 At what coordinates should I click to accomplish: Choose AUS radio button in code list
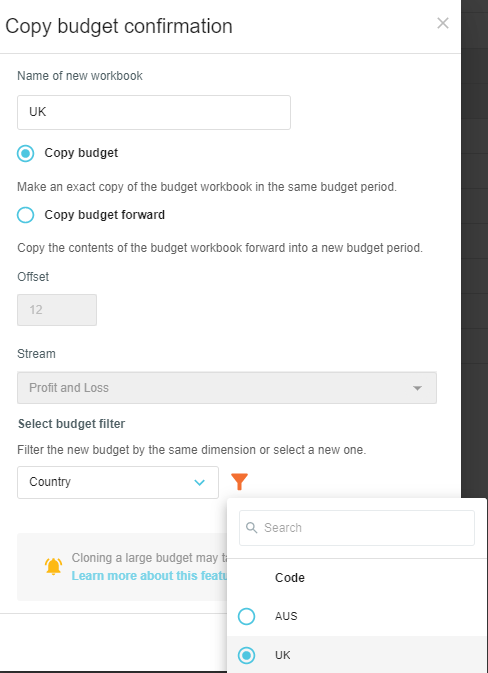[x=246, y=616]
